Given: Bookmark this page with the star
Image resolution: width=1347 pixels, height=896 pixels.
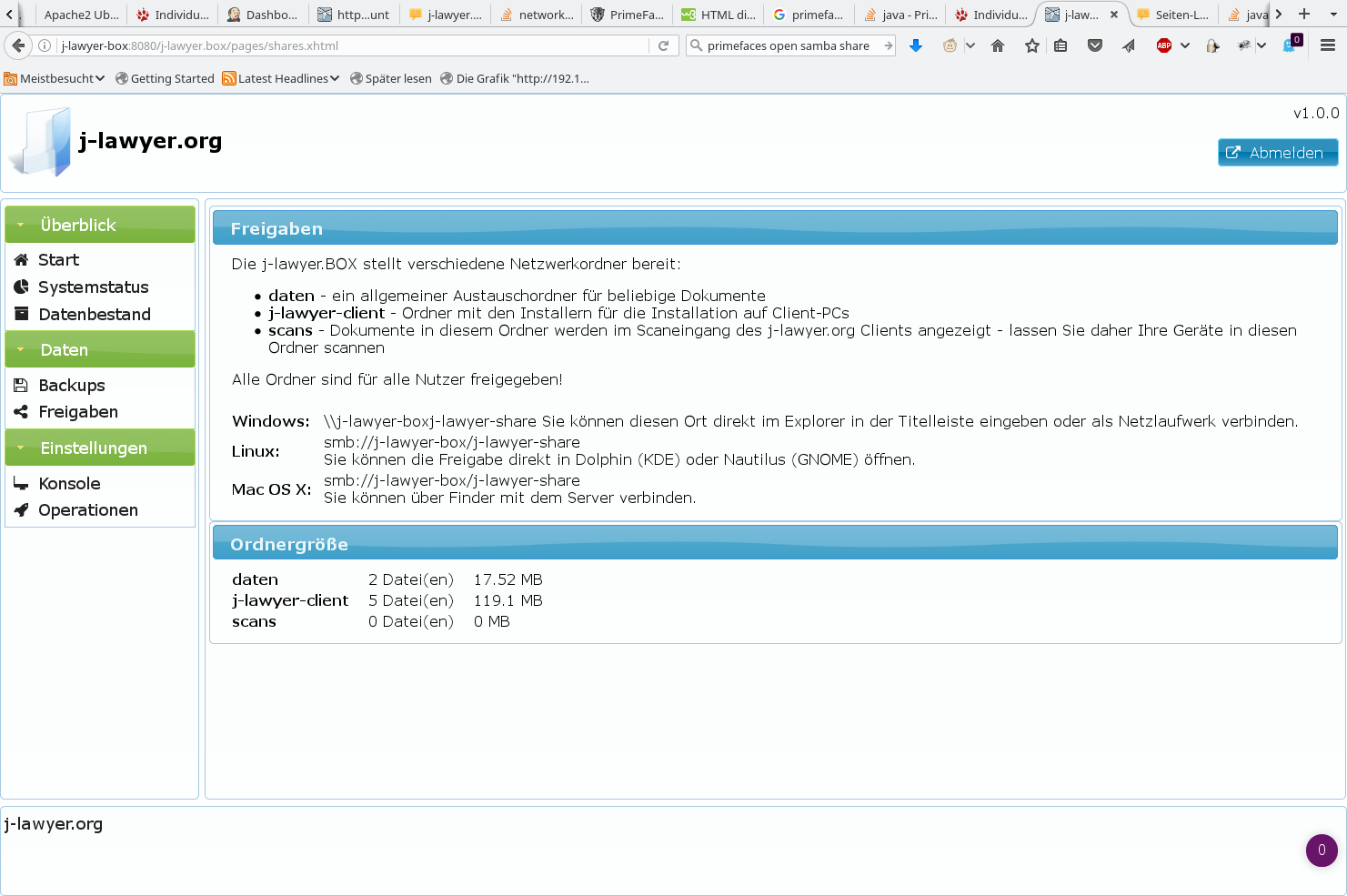Looking at the screenshot, I should 1032,45.
